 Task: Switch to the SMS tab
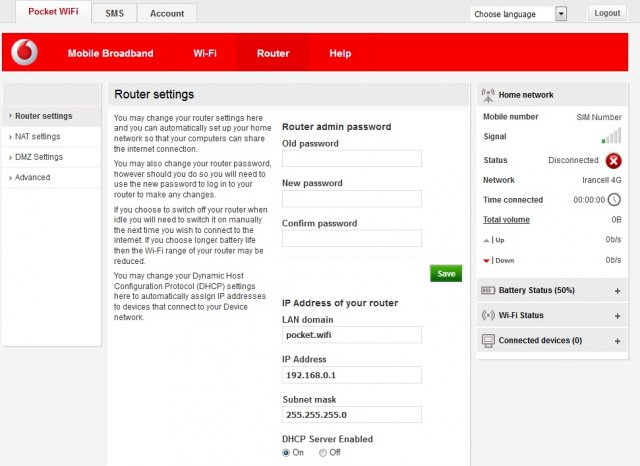tap(114, 14)
